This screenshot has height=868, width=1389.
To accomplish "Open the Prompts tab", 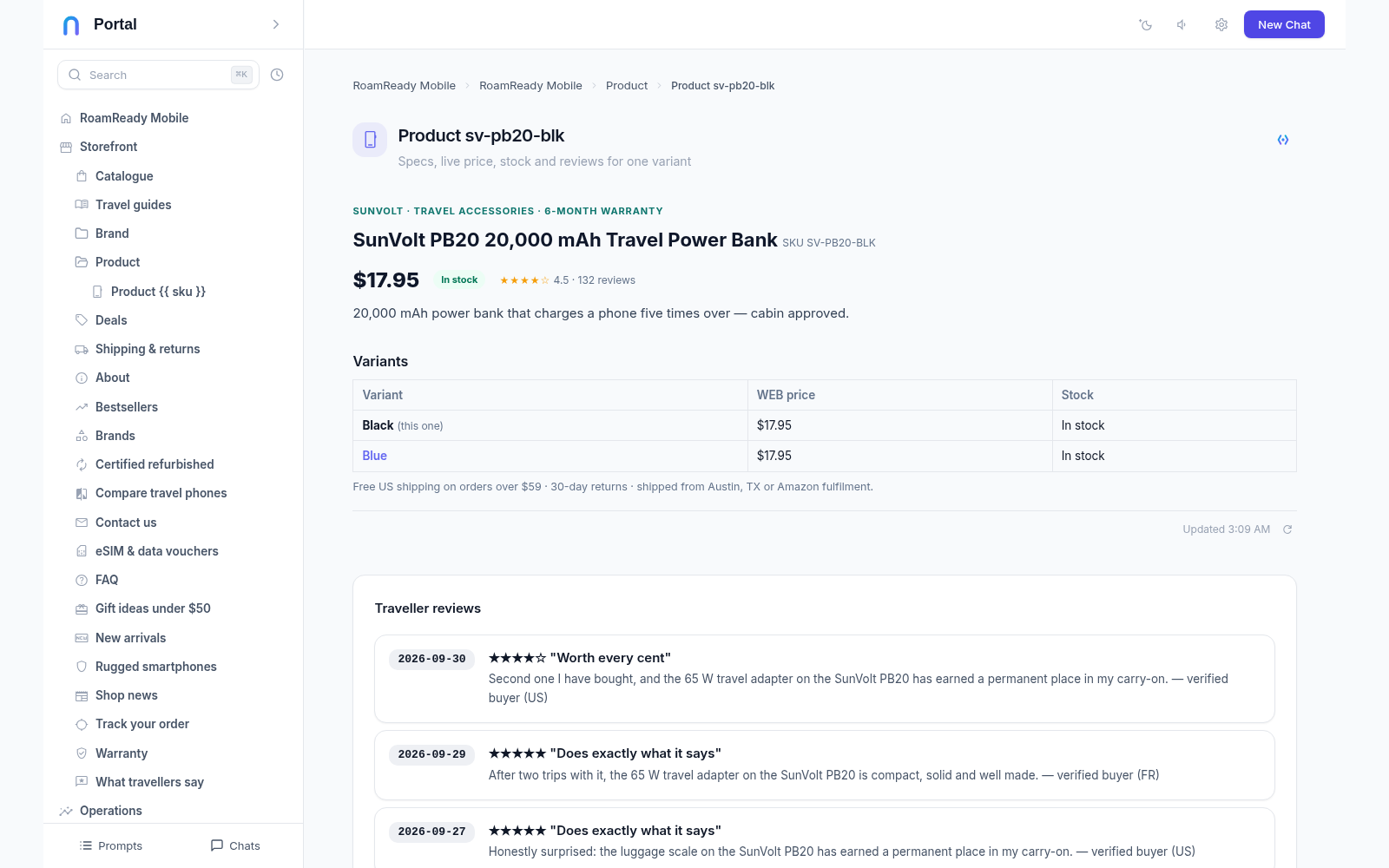I will [x=111, y=845].
